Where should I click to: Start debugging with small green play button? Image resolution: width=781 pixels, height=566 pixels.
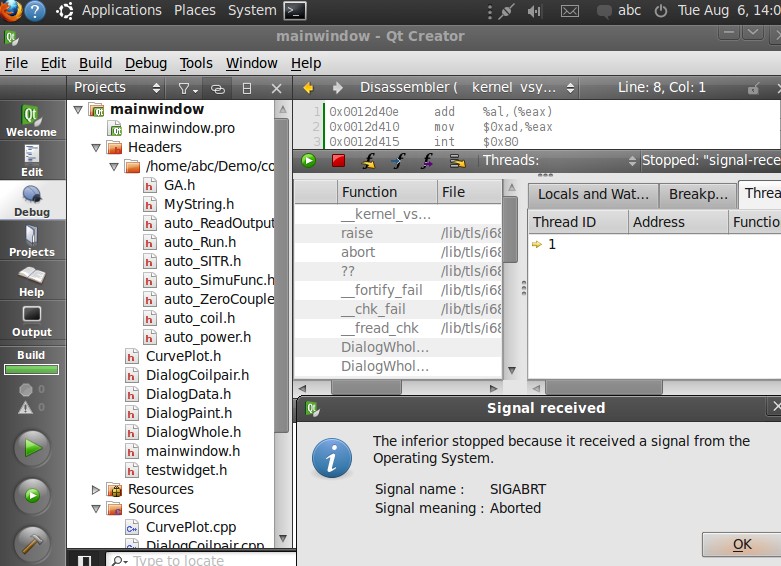pos(32,495)
